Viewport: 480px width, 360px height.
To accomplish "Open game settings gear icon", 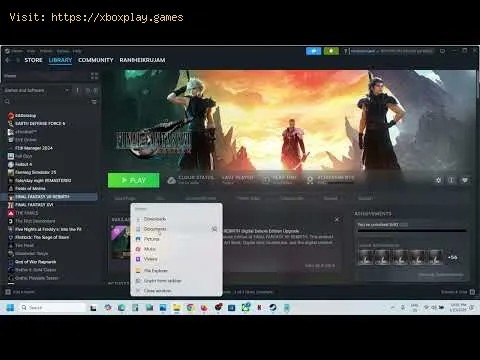I will coord(438,180).
